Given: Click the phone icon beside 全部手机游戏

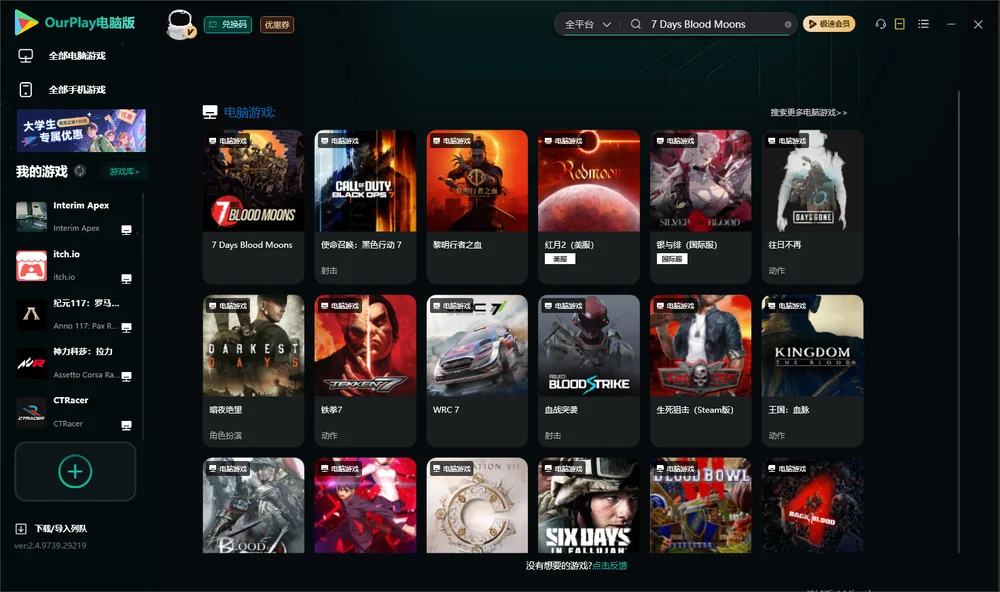Looking at the screenshot, I should pyautogui.click(x=26, y=89).
